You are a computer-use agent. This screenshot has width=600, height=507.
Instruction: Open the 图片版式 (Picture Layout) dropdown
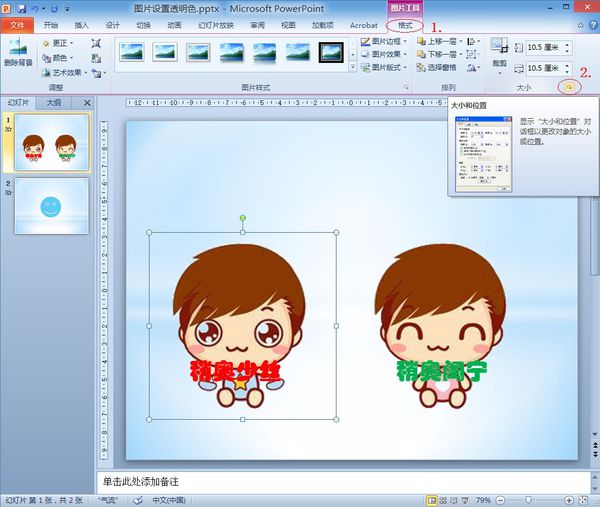(384, 67)
